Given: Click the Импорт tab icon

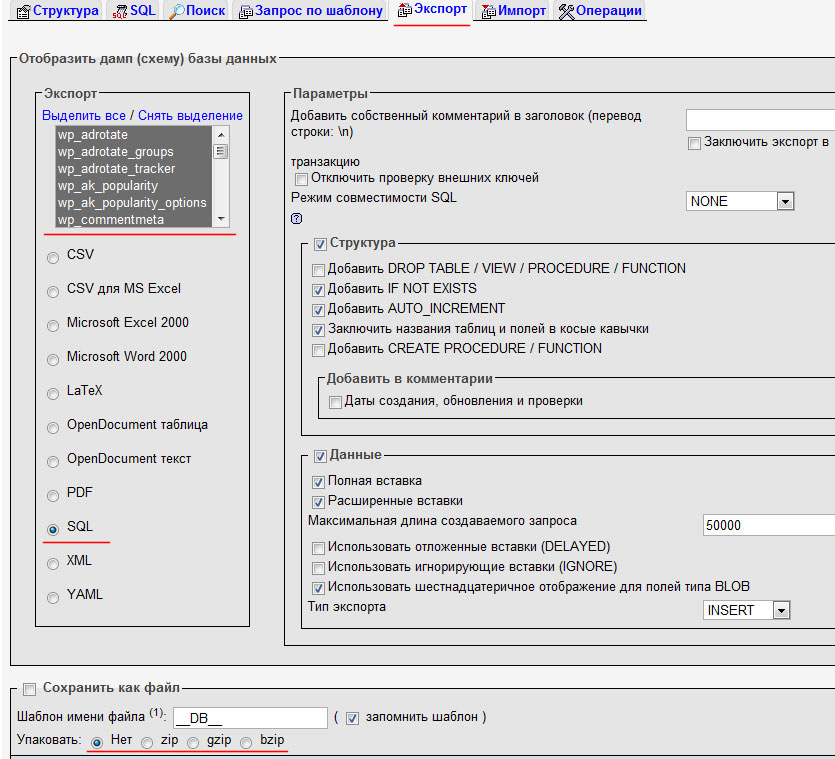Looking at the screenshot, I should (488, 12).
